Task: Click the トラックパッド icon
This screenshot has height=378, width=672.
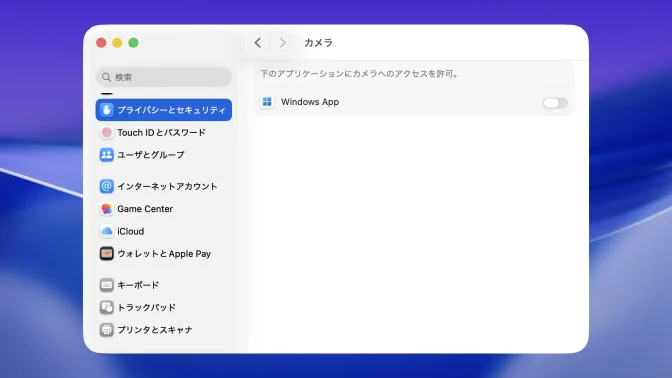Action: click(x=107, y=307)
